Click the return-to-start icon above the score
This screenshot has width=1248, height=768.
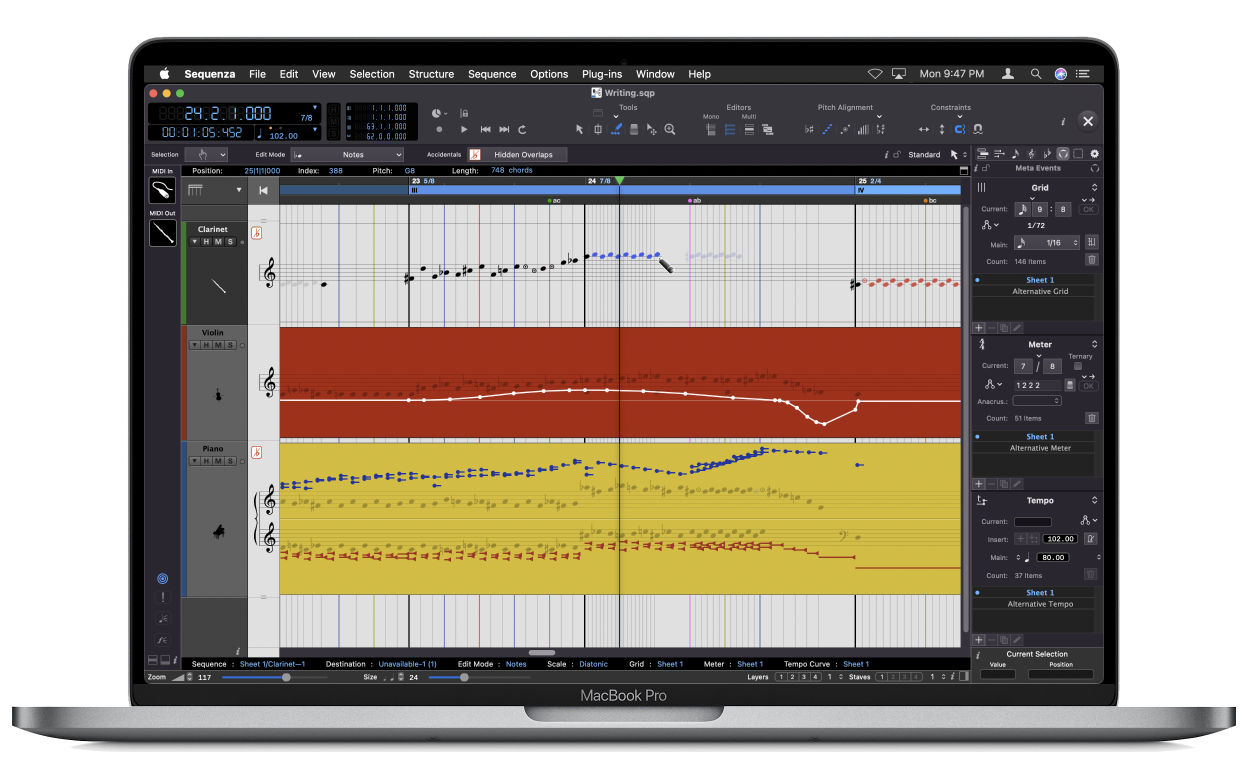(x=263, y=190)
